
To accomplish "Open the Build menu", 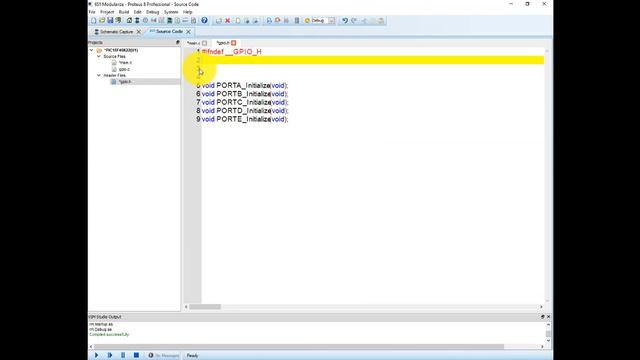I will [x=124, y=12].
